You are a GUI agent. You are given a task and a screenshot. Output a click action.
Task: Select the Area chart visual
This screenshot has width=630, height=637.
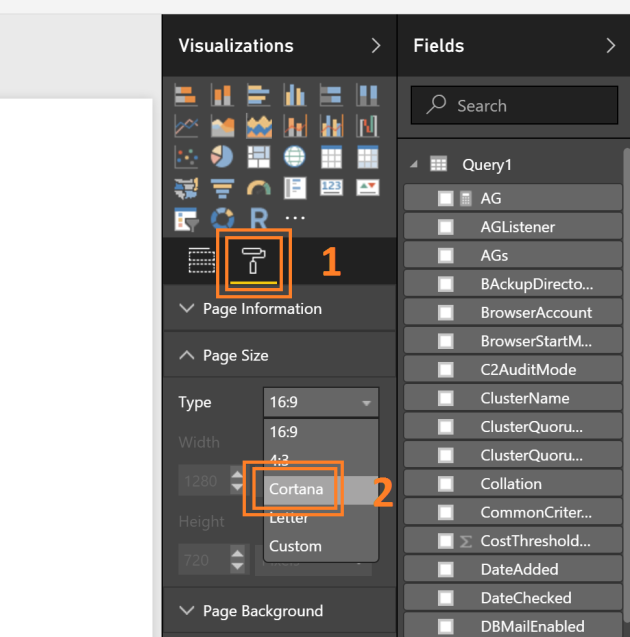pos(222,126)
